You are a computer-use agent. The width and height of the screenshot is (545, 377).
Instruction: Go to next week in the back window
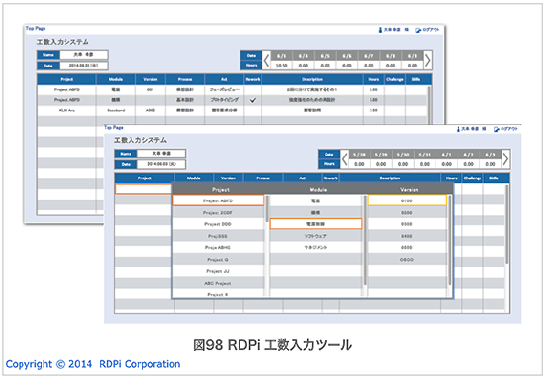coord(428,60)
